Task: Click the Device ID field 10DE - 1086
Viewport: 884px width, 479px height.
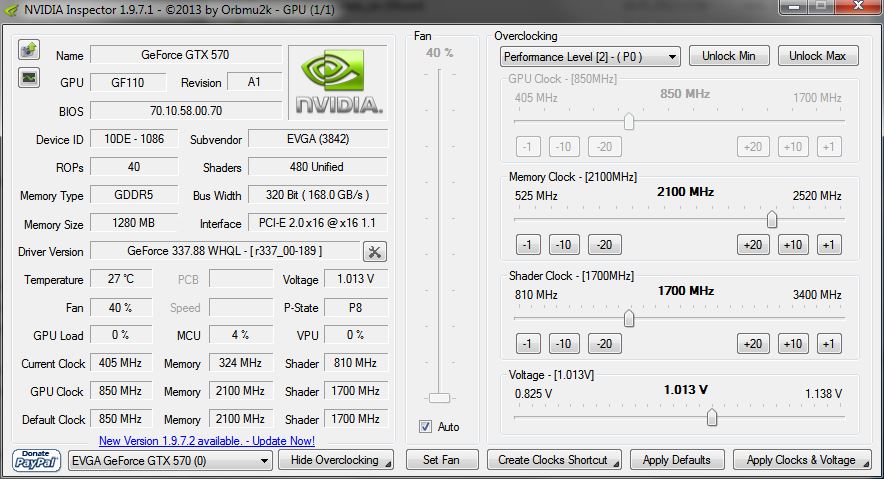Action: (x=134, y=139)
